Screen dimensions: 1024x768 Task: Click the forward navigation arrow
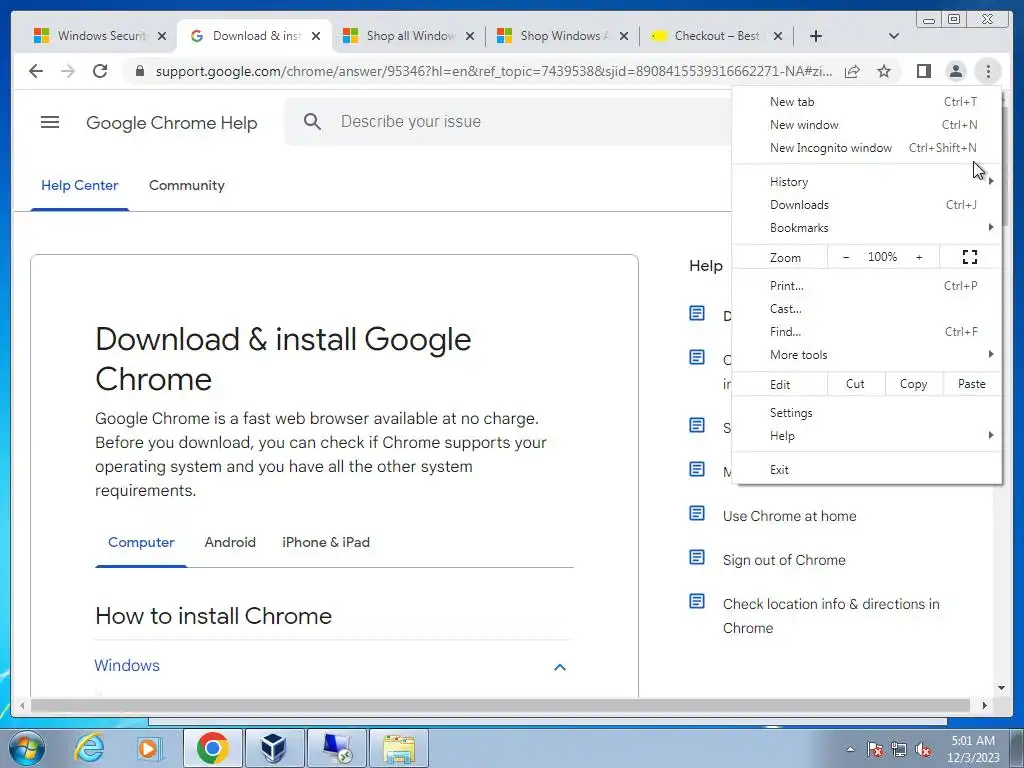[x=68, y=71]
